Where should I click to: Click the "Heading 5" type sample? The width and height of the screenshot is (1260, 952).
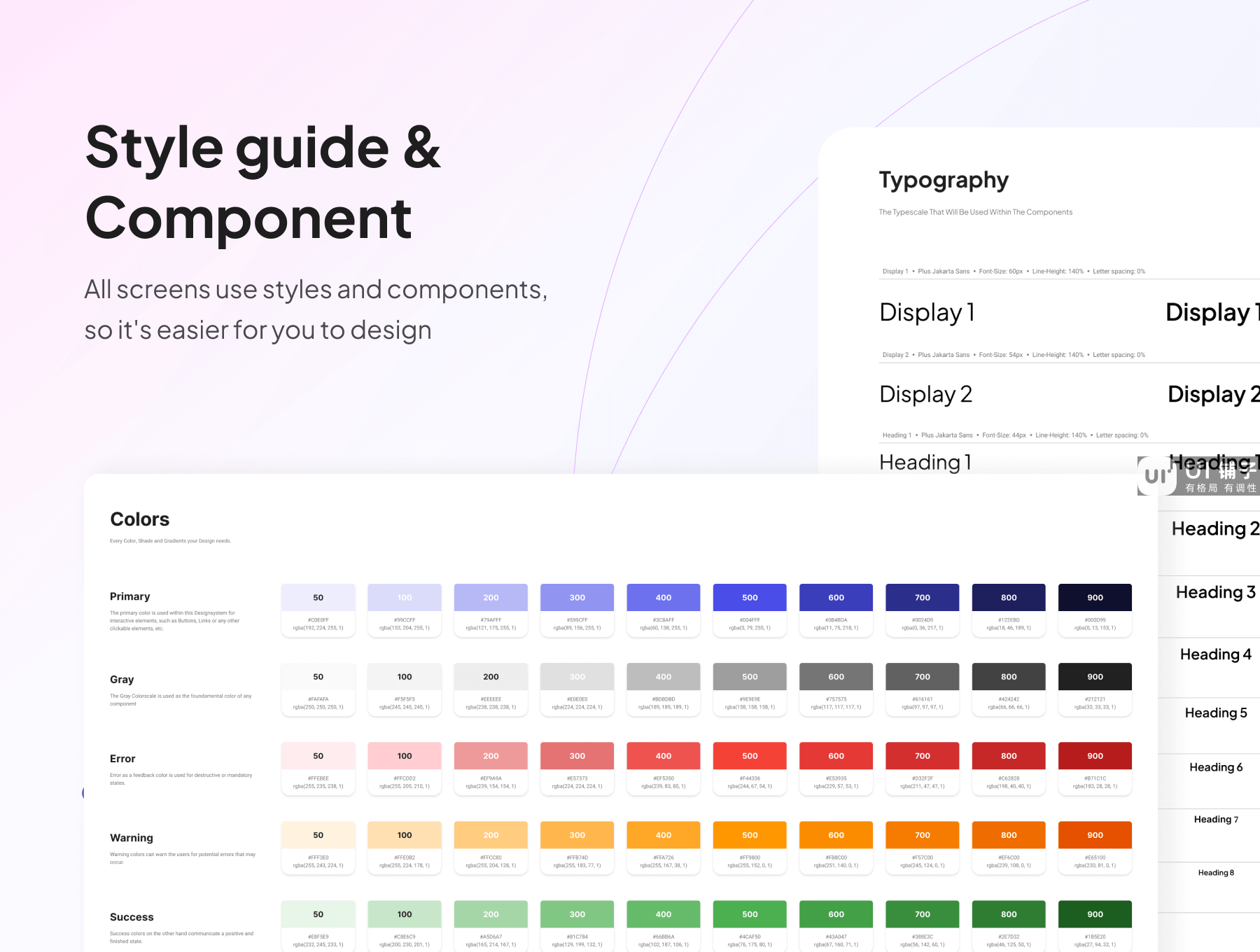coord(1216,713)
